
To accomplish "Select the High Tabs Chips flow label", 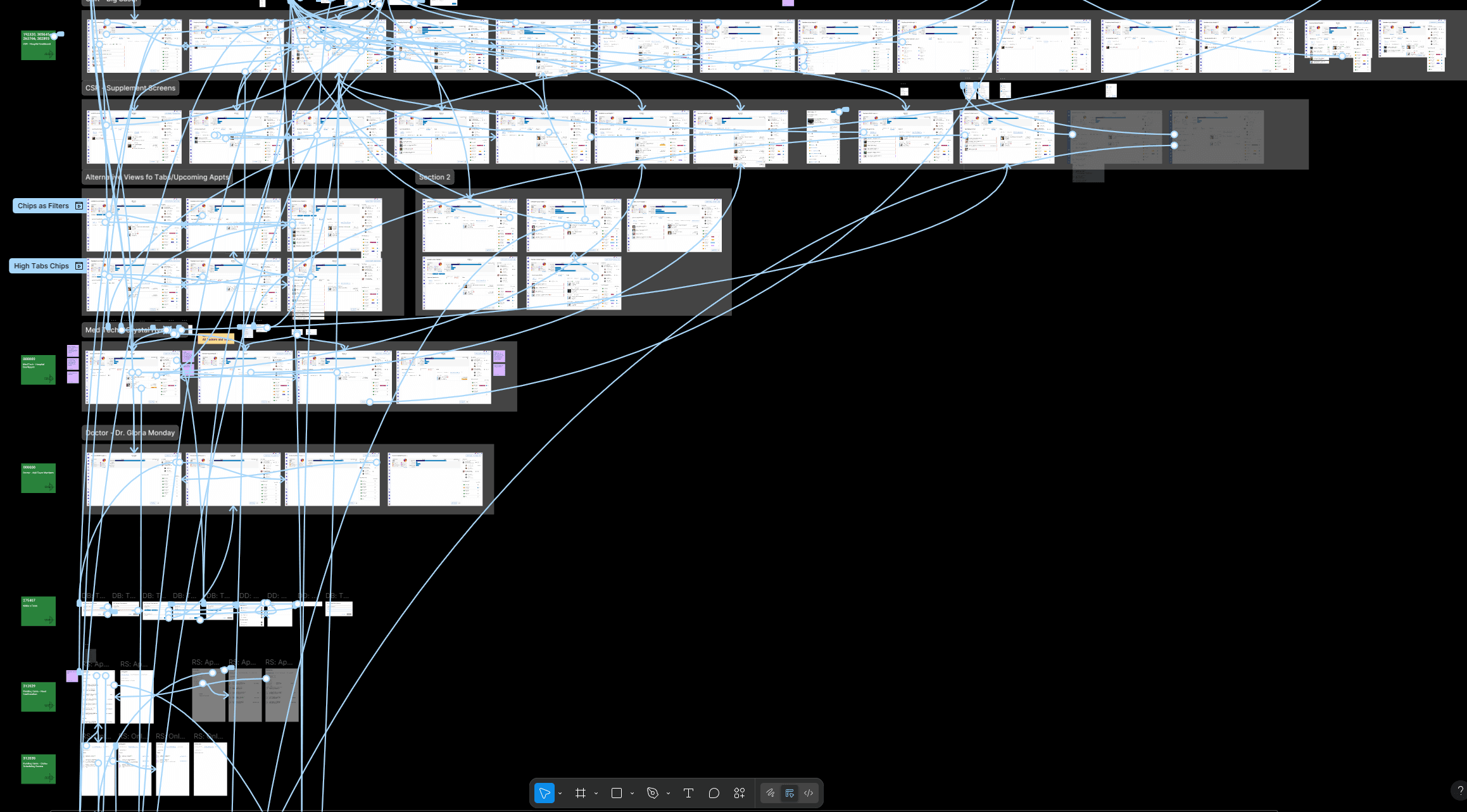I will (x=41, y=266).
